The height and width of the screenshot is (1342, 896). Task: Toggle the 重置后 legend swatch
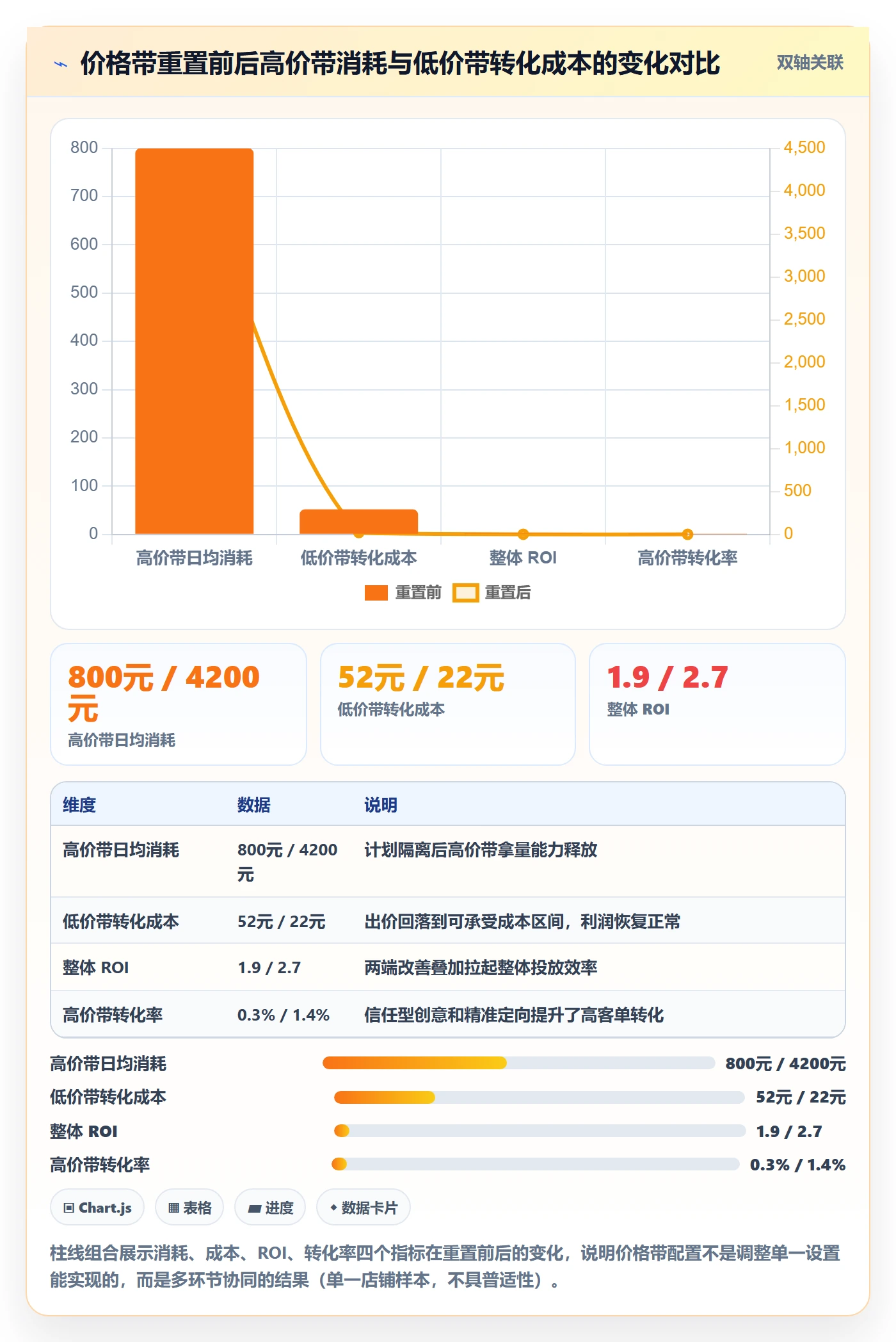click(x=465, y=593)
